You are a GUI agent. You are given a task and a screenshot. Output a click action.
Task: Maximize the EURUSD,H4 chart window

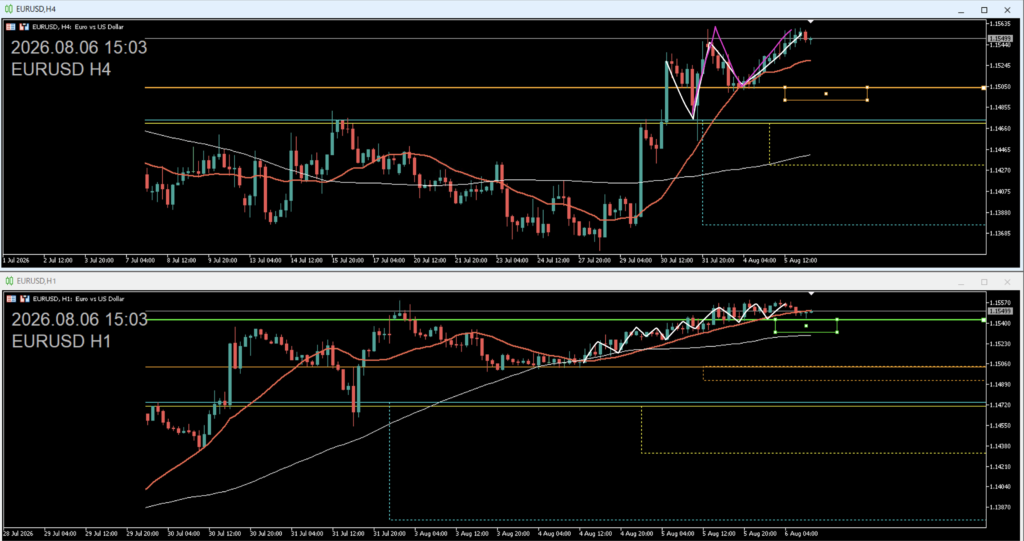click(x=984, y=9)
